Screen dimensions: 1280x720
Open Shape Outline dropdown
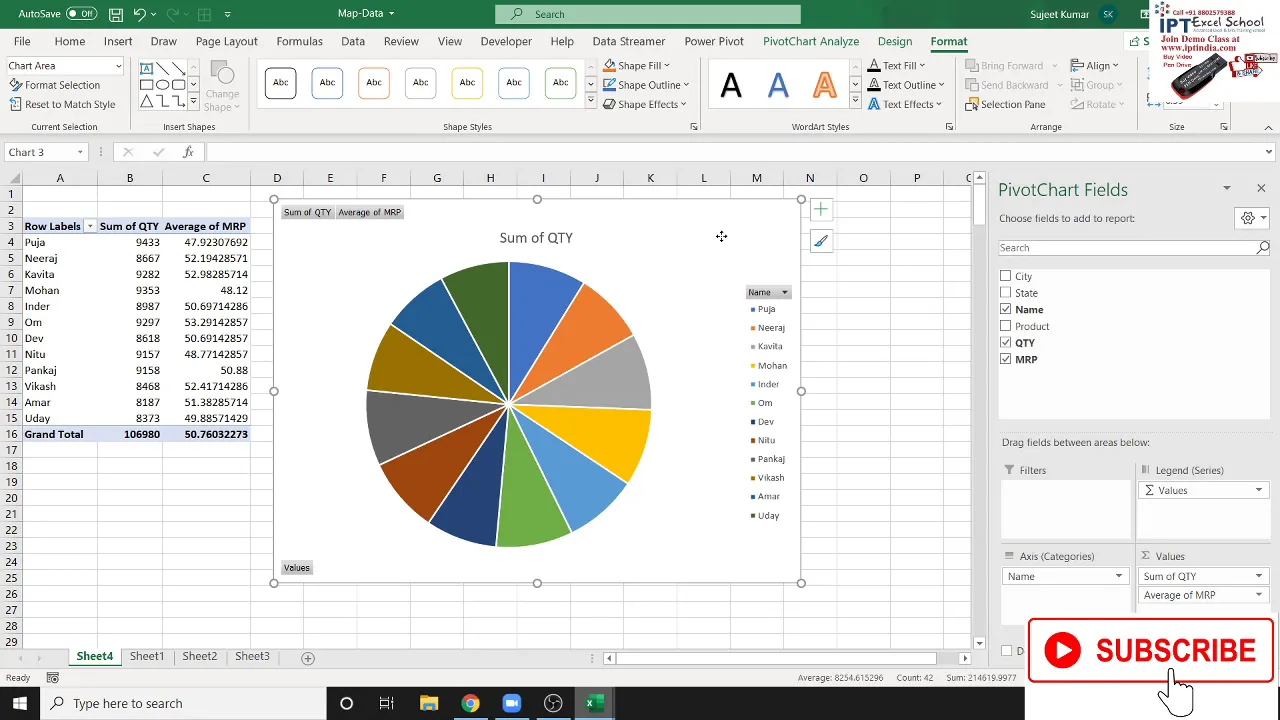(686, 85)
